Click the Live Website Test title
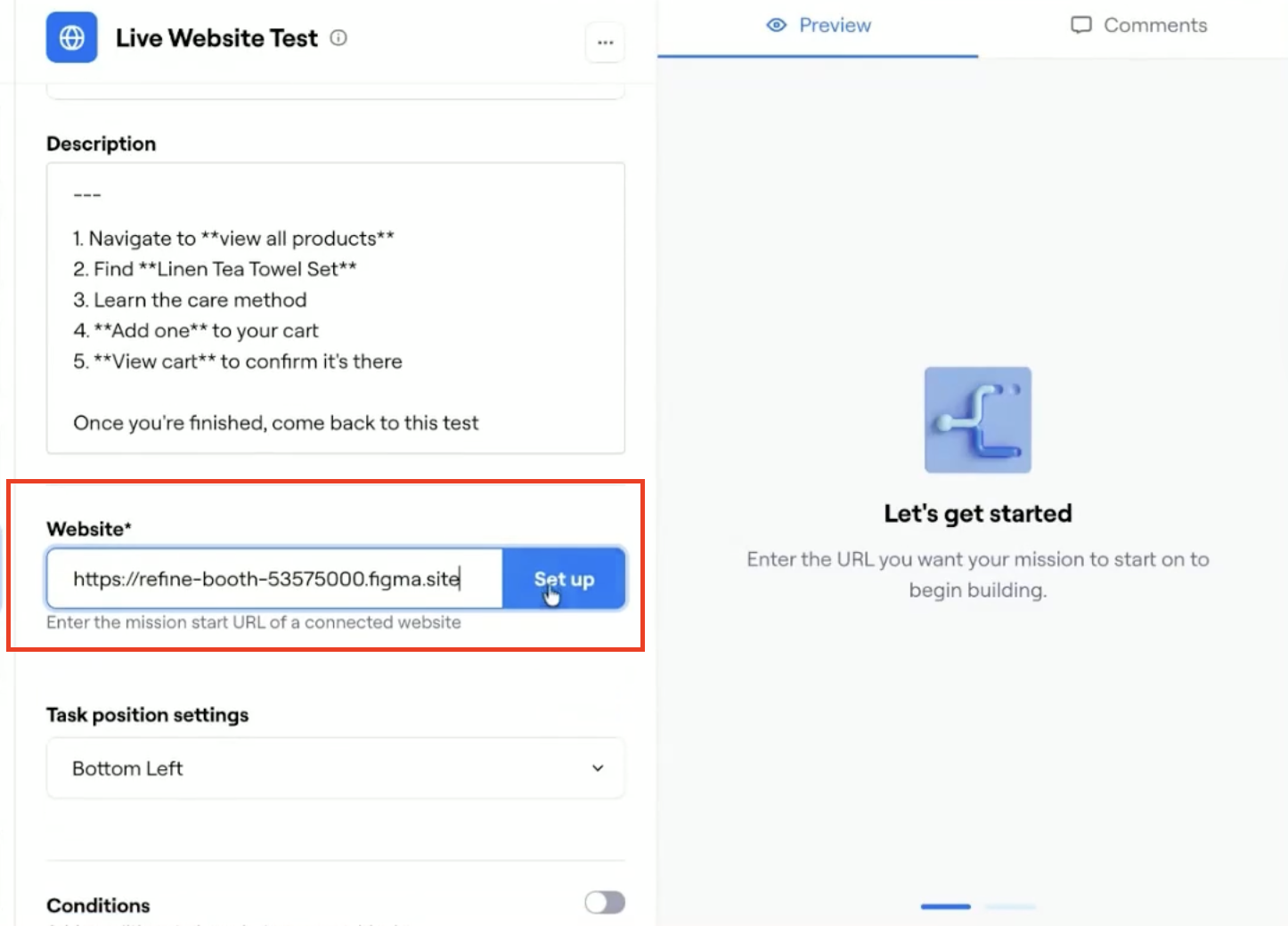This screenshot has width=1288, height=926. (216, 37)
